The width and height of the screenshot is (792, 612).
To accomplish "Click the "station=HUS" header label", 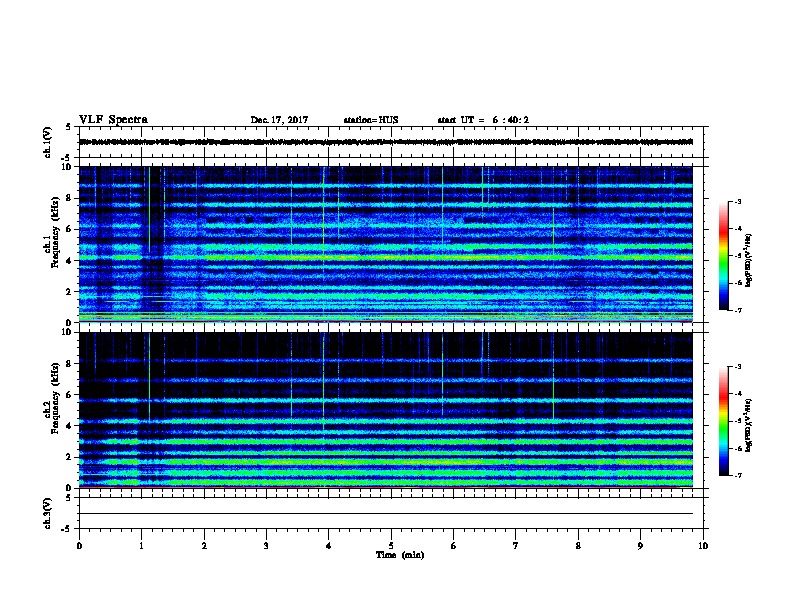I will point(371,120).
